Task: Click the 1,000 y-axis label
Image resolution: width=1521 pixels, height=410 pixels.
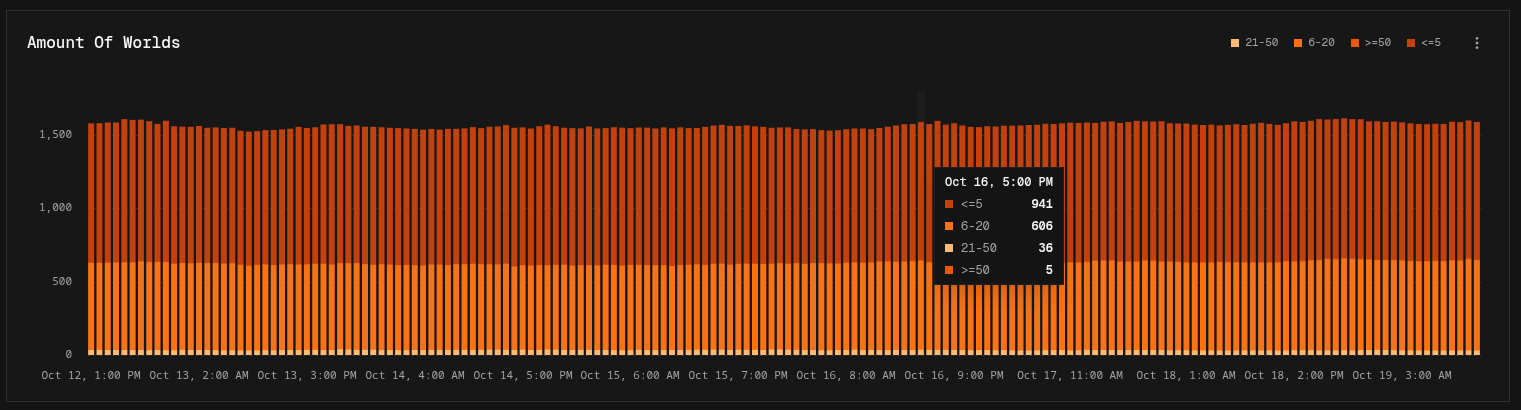Action: click(55, 208)
